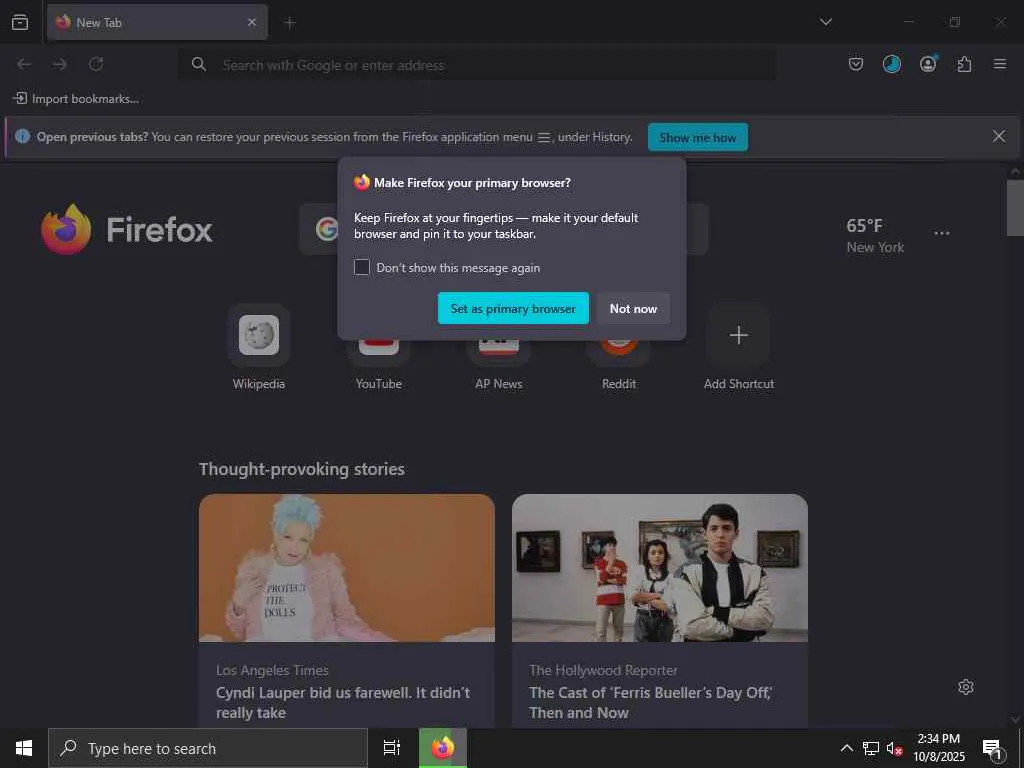Image resolution: width=1024 pixels, height=768 pixels.
Task: Click the network icon in system tray
Action: coord(871,748)
